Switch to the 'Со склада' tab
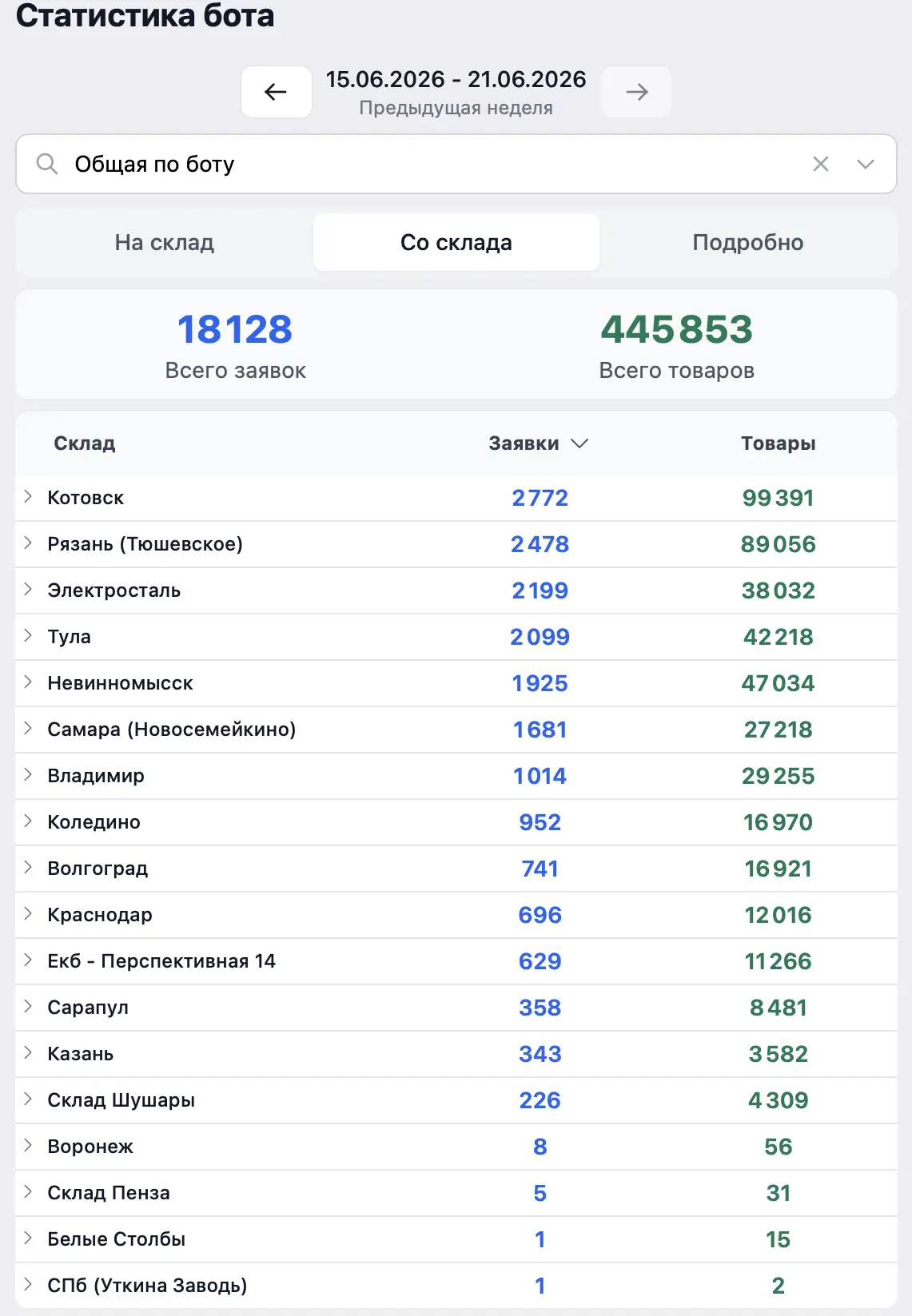This screenshot has height=1316, width=912. tap(456, 242)
